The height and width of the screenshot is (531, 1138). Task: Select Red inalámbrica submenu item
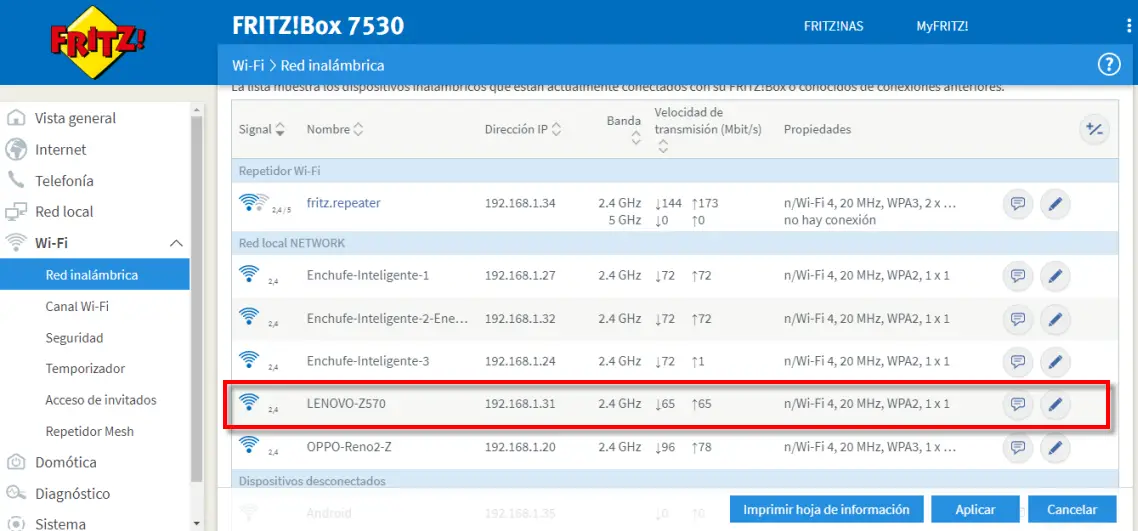pos(94,275)
